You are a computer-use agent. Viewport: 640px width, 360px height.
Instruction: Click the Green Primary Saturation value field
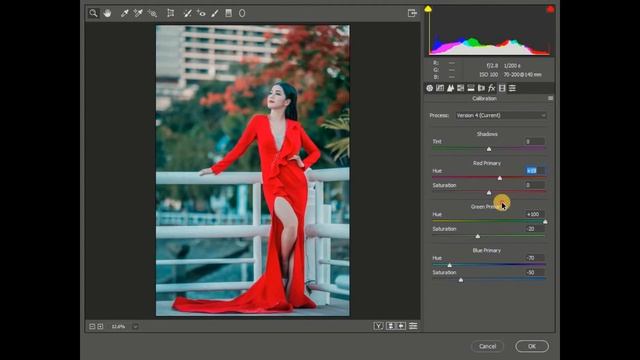[x=534, y=229]
